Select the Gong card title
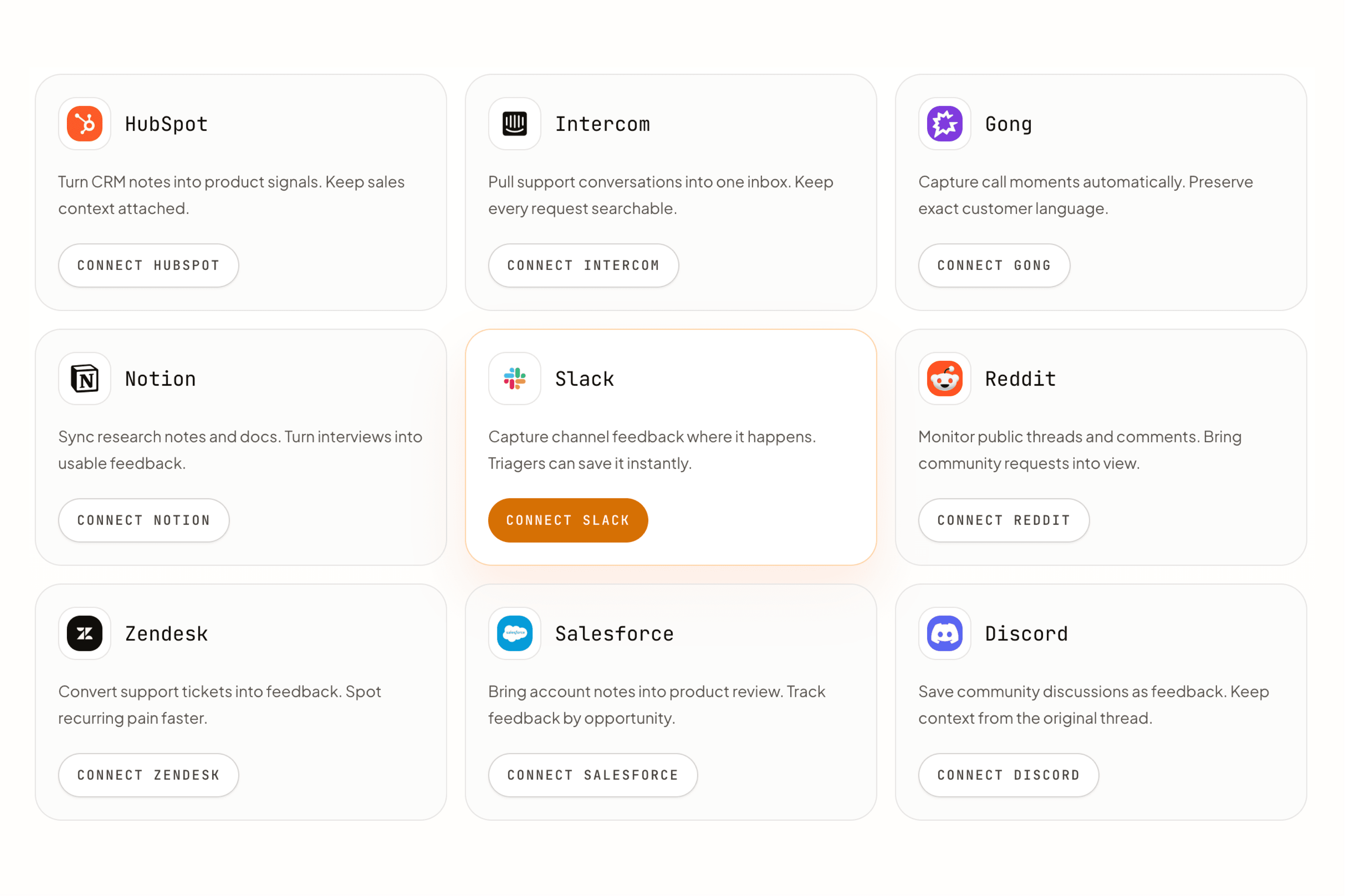Image resolution: width=1345 pixels, height=896 pixels. point(1008,124)
